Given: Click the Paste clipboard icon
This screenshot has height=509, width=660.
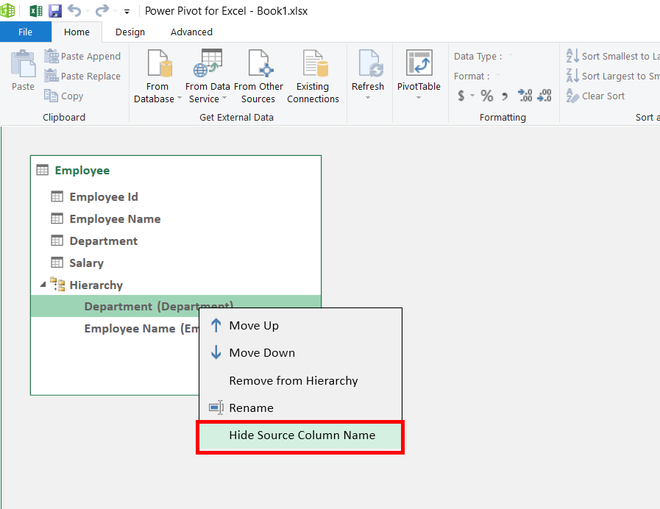Looking at the screenshot, I should click(x=23, y=64).
